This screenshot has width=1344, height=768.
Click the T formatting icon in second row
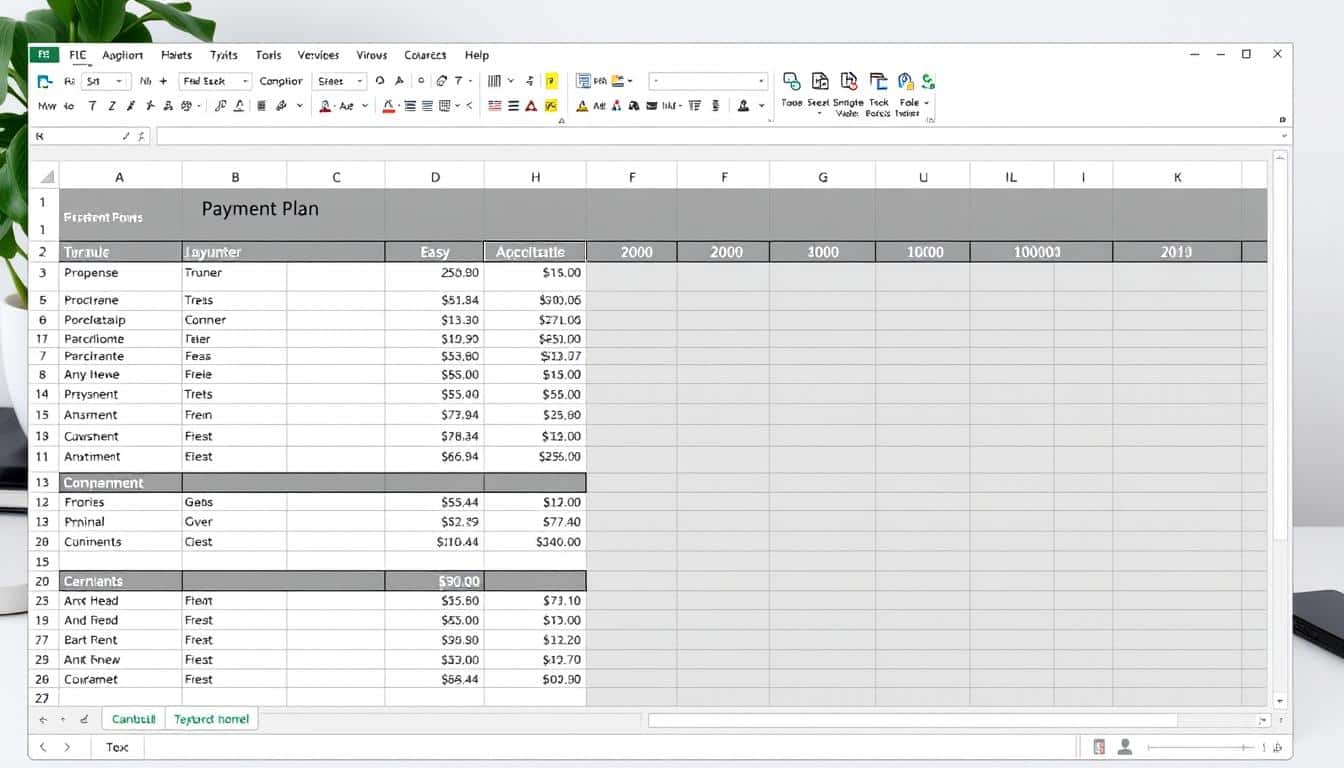pyautogui.click(x=93, y=105)
